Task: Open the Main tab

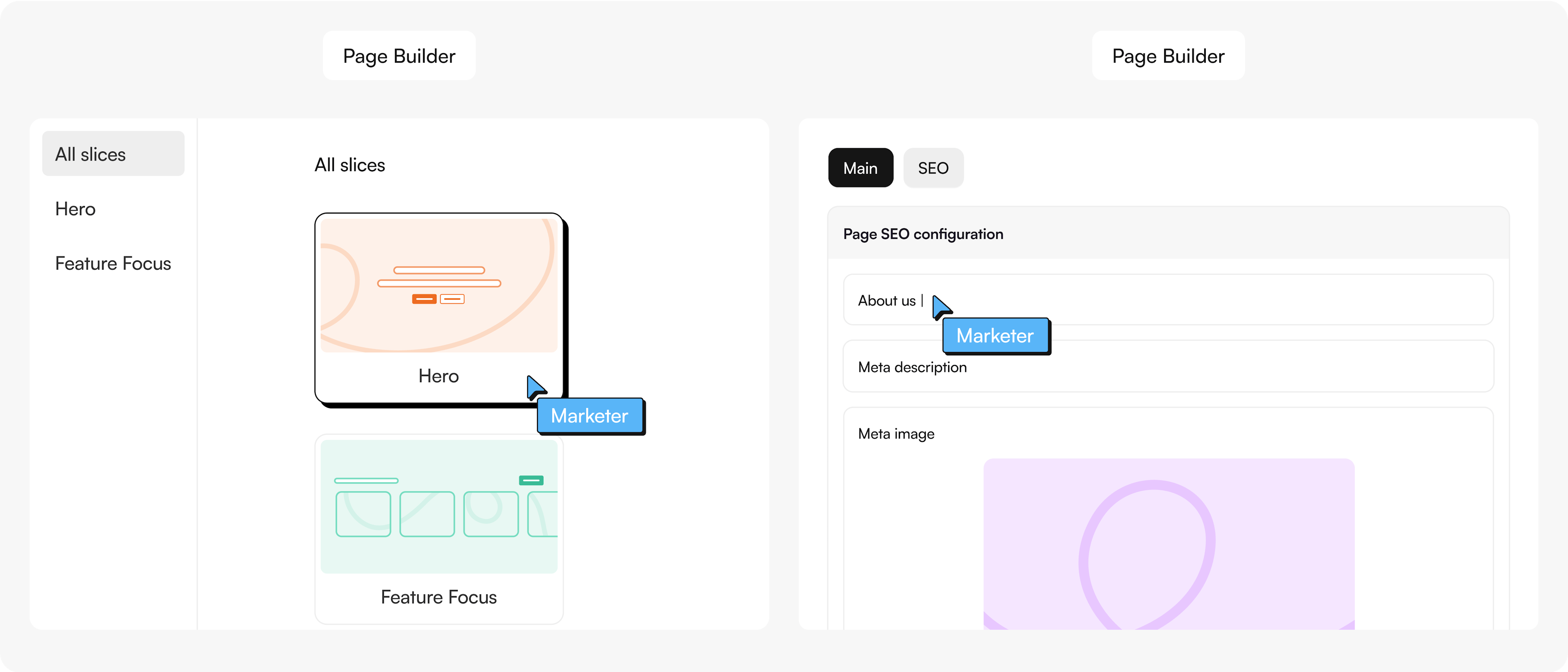Action: click(x=860, y=168)
